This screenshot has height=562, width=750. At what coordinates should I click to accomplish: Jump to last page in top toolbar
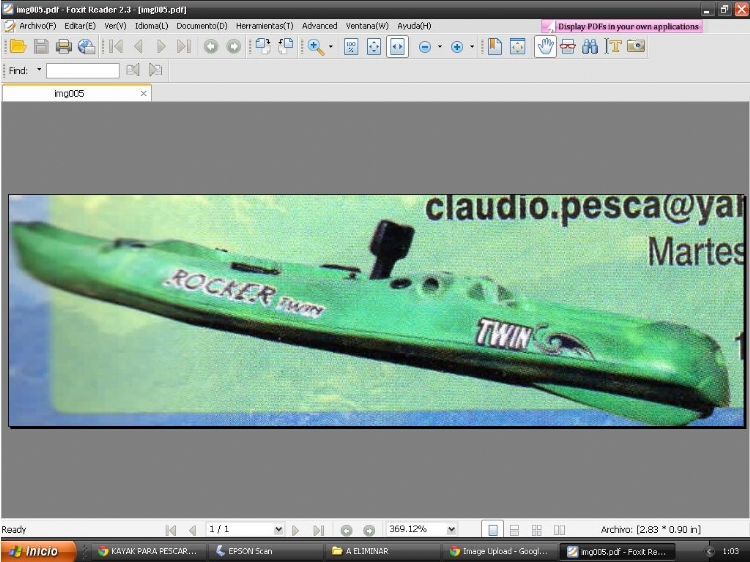coord(184,46)
